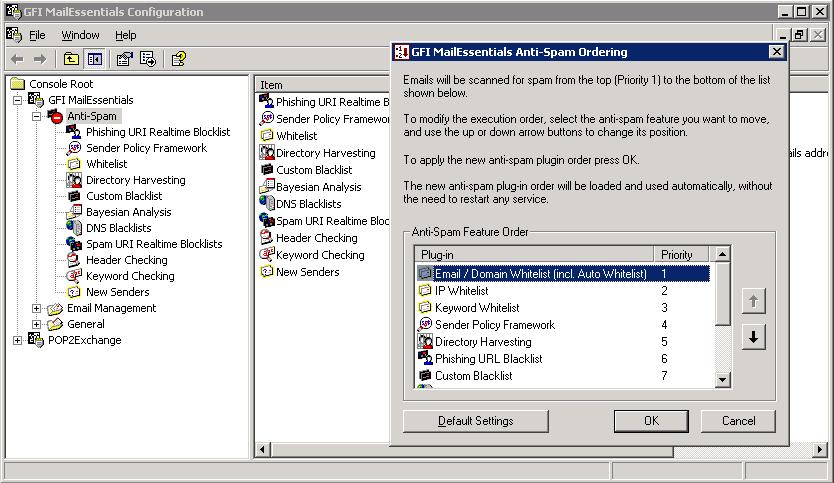Screen dimensions: 834x483
Task: Close the Anti-Spam Ordering dialog
Action: 777,52
